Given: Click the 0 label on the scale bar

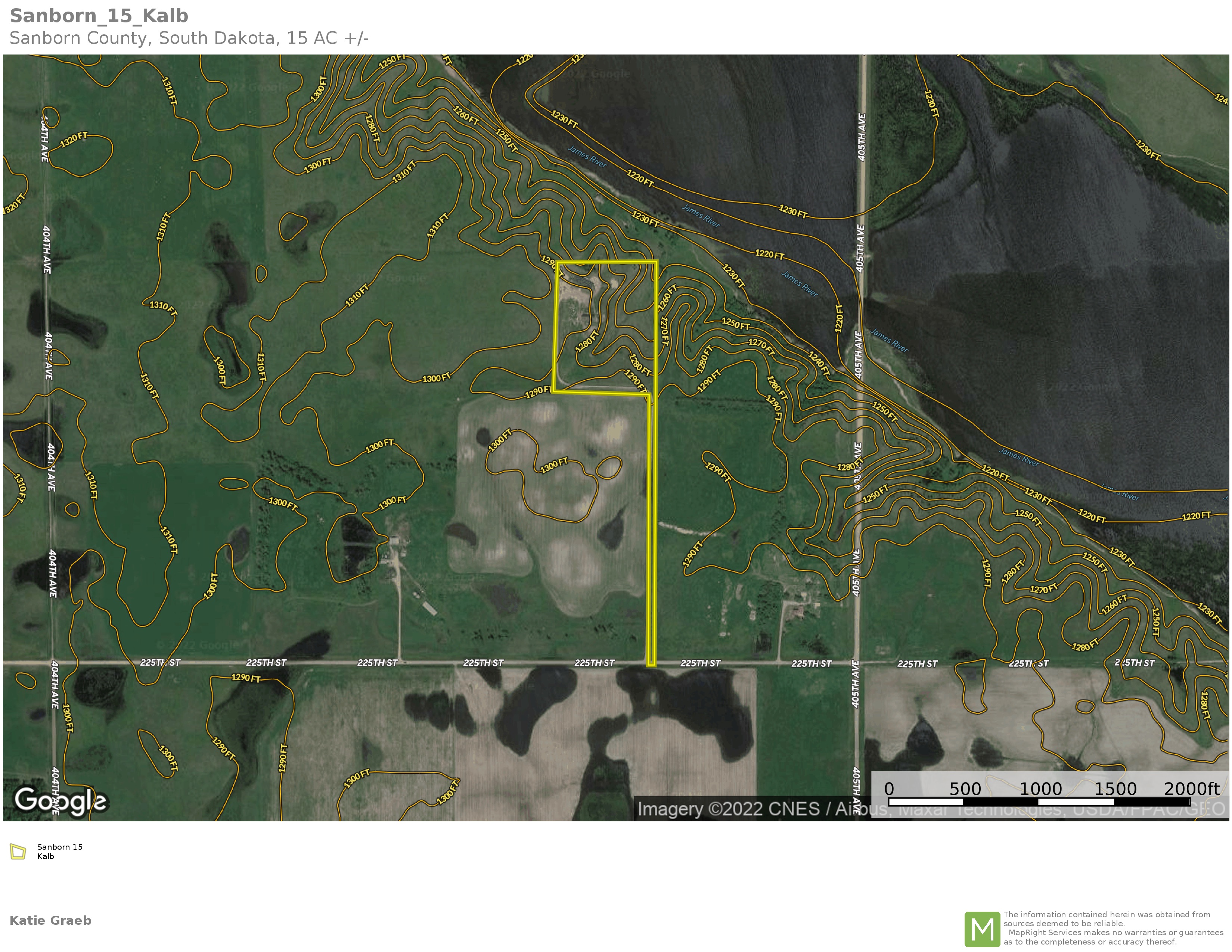Looking at the screenshot, I should 889,788.
